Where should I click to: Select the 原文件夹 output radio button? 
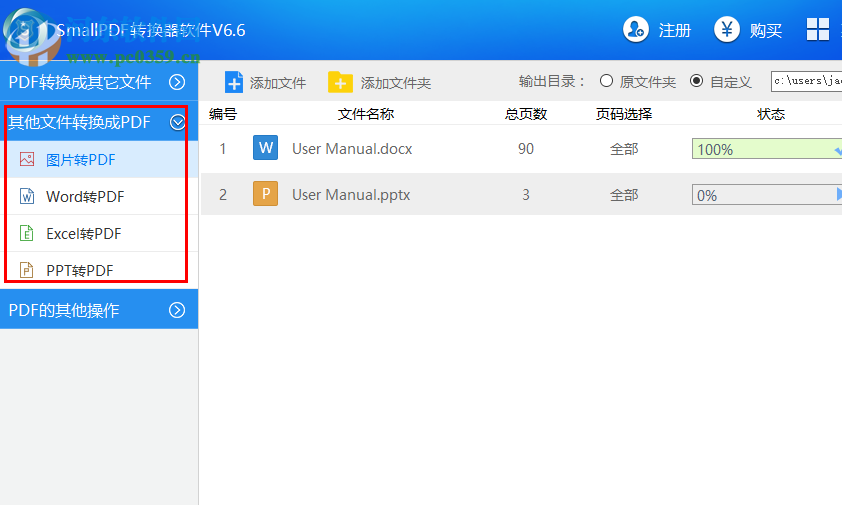pyautogui.click(x=606, y=81)
